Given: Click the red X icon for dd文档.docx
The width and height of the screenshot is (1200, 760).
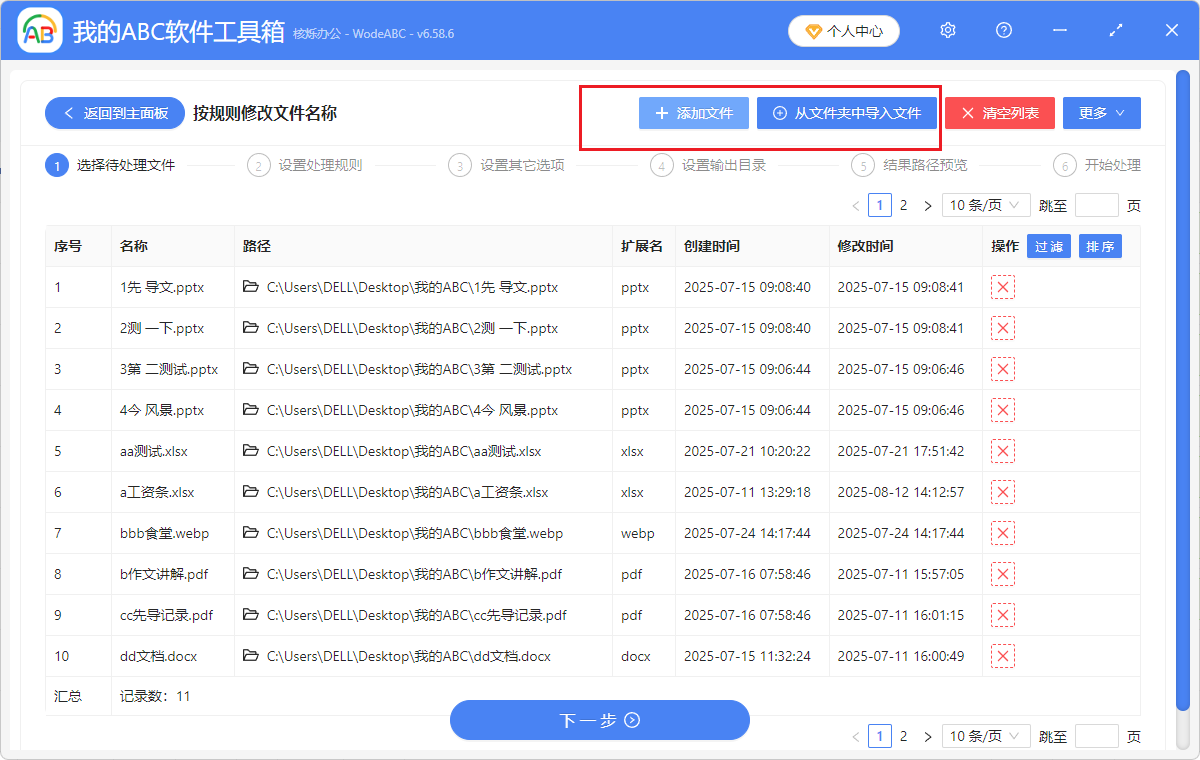Looking at the screenshot, I should [x=1002, y=655].
